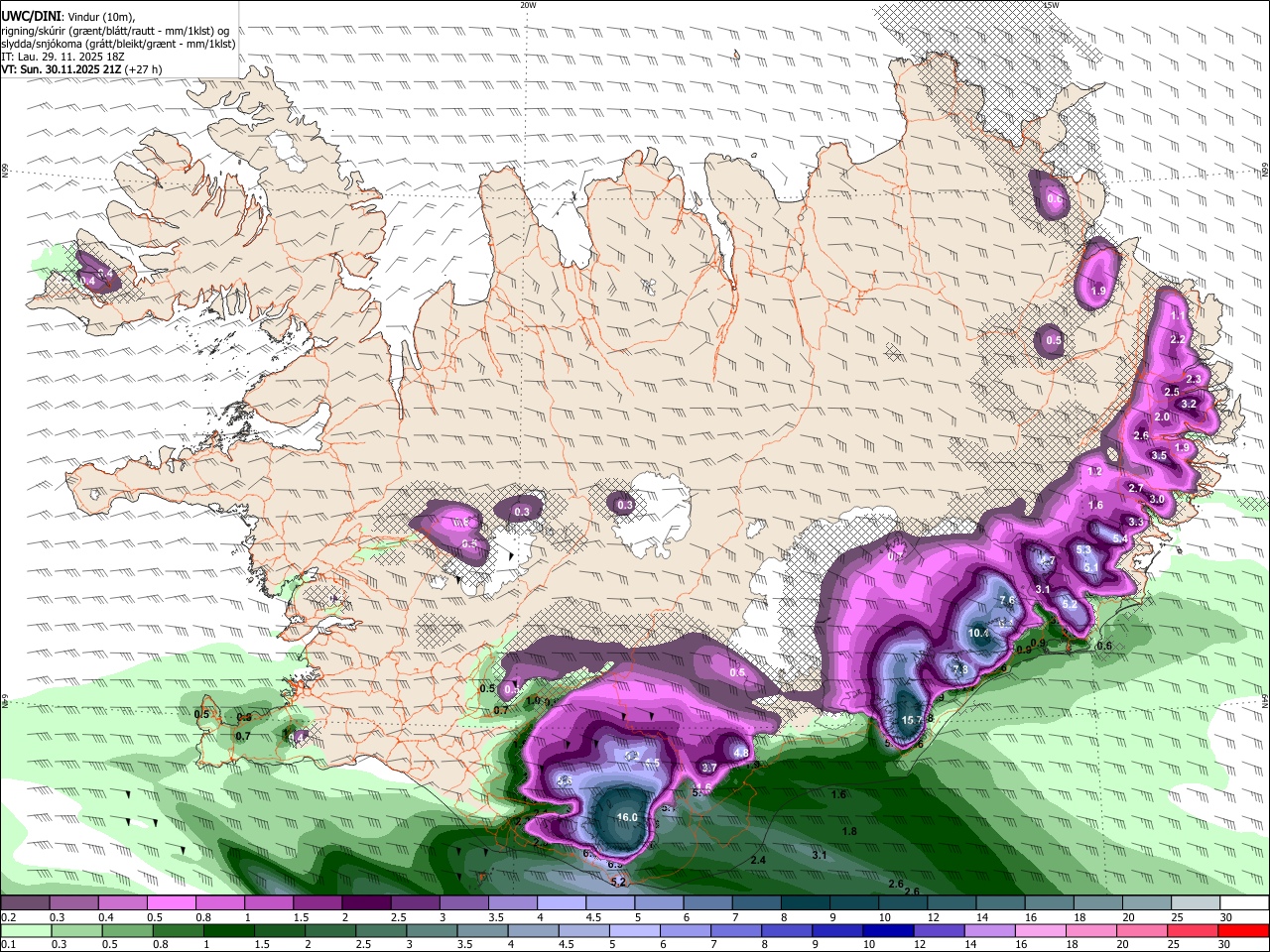Click the '2.3' value on the east coast
The height and width of the screenshot is (952, 1270).
1194,380
